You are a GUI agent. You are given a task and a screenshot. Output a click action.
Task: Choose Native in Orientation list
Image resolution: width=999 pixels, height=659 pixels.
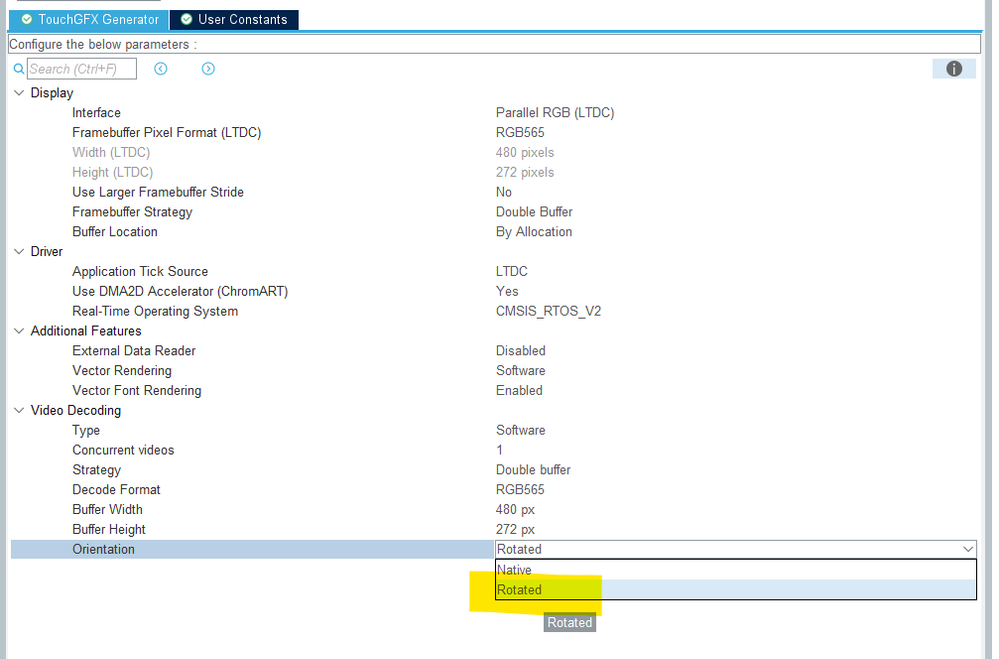[x=736, y=570]
